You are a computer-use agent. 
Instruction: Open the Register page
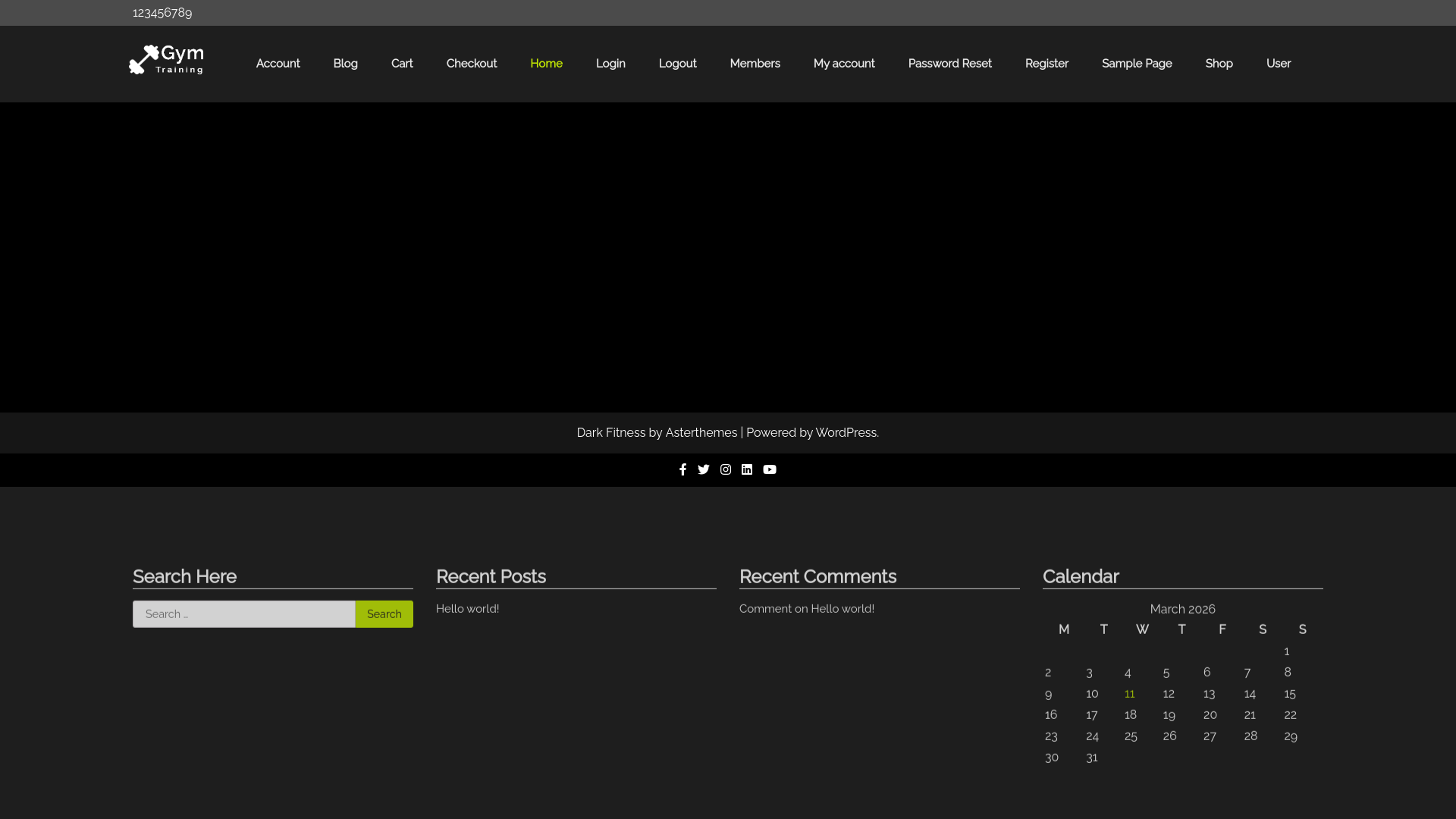(x=1046, y=64)
